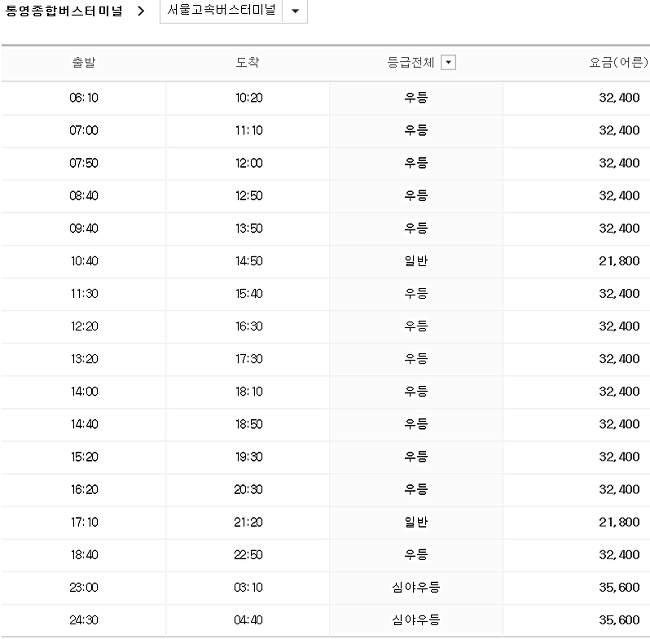Click the 요금(어른) column header
The height and width of the screenshot is (639, 650).
pos(618,63)
